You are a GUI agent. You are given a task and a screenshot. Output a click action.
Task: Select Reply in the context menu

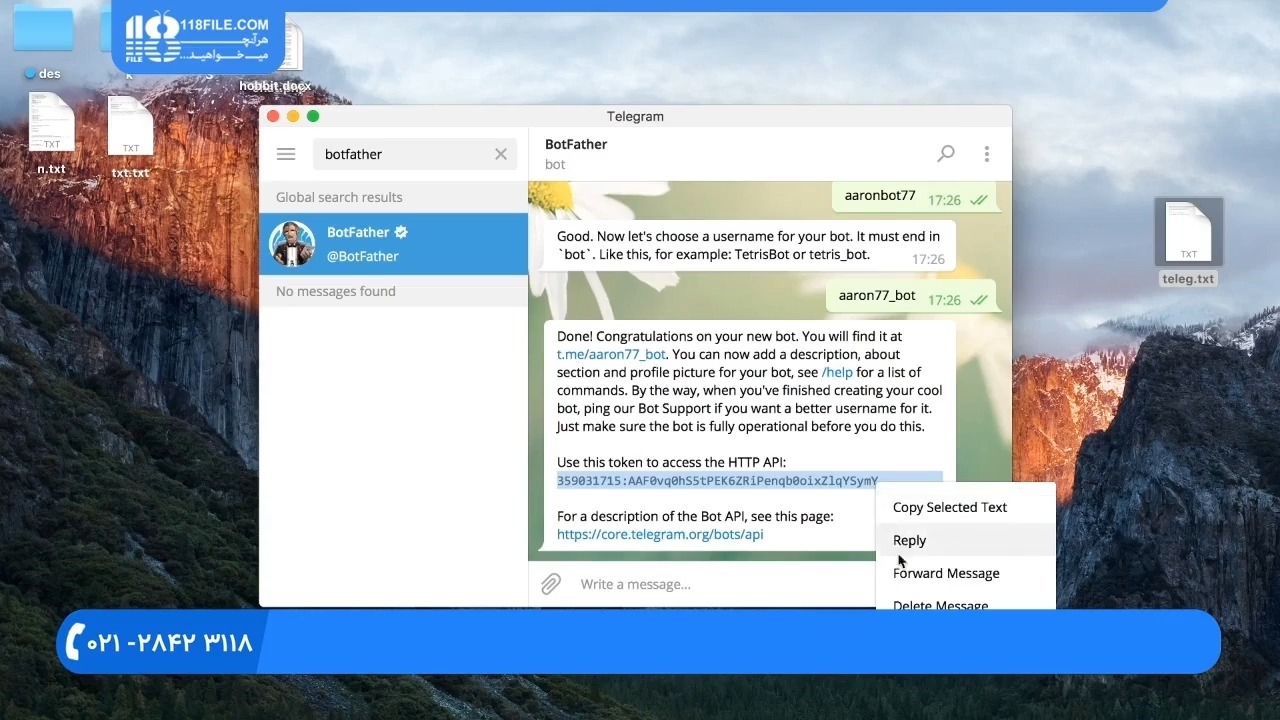[x=909, y=540]
